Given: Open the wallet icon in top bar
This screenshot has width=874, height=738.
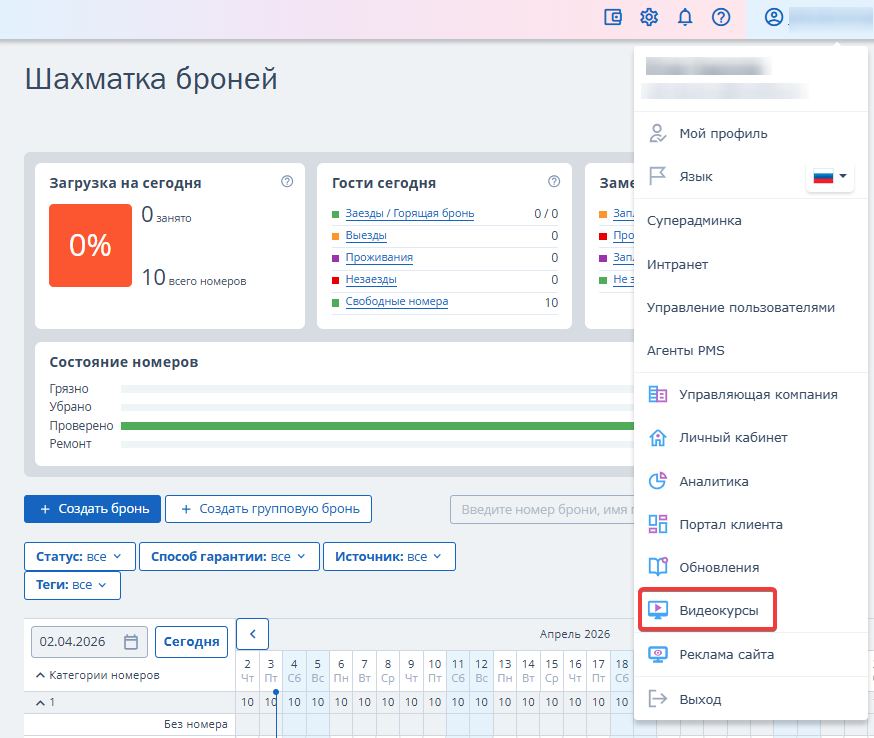Looking at the screenshot, I should 614,17.
